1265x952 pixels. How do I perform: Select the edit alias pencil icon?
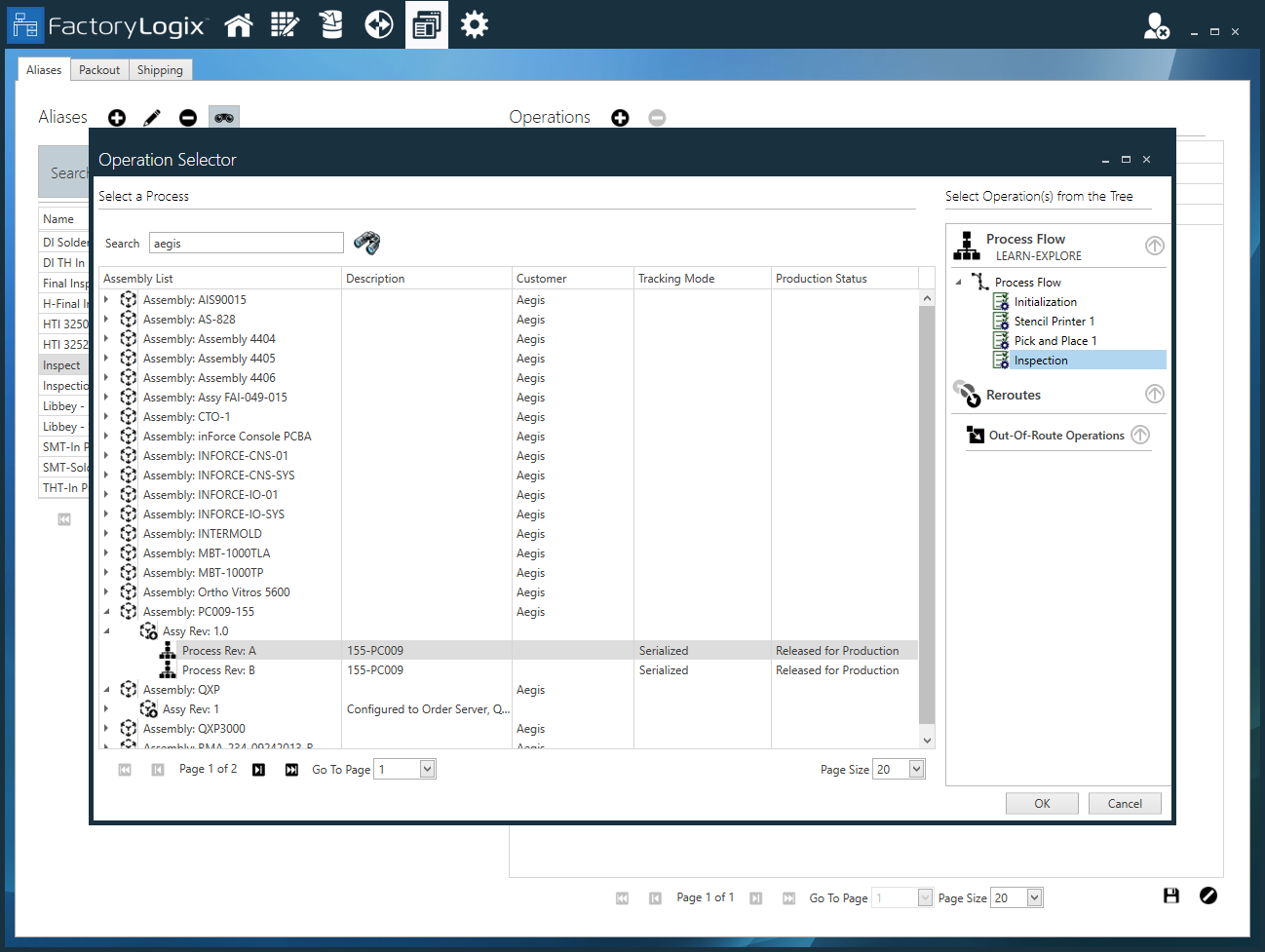[152, 117]
